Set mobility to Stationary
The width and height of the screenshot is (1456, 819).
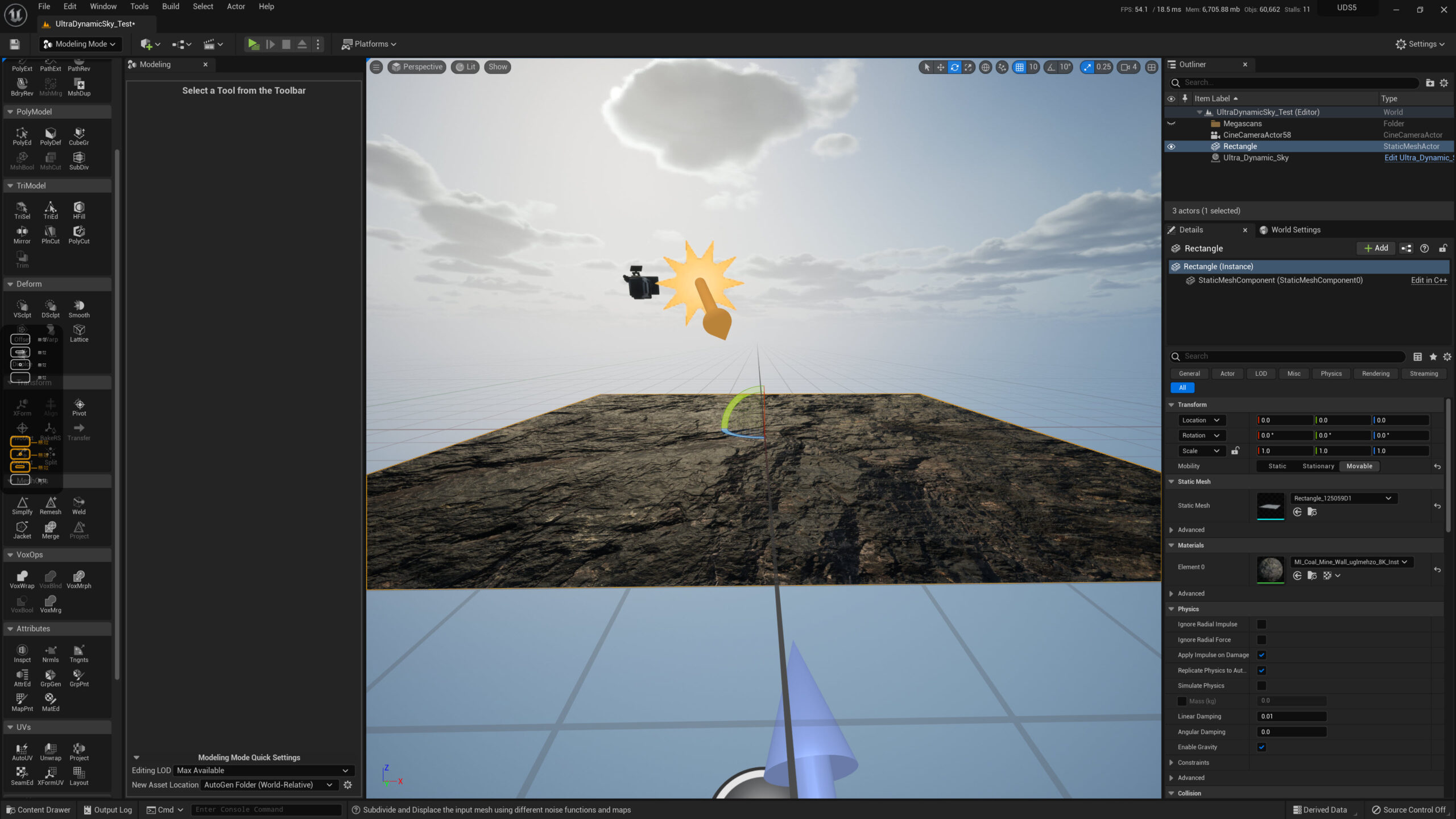coord(1318,466)
